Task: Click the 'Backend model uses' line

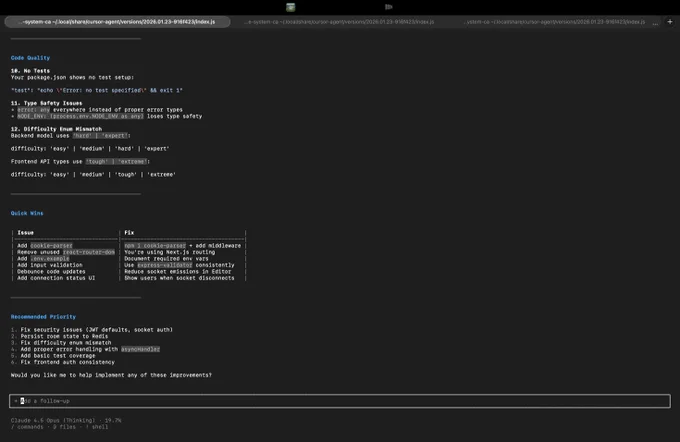Action: (x=71, y=135)
